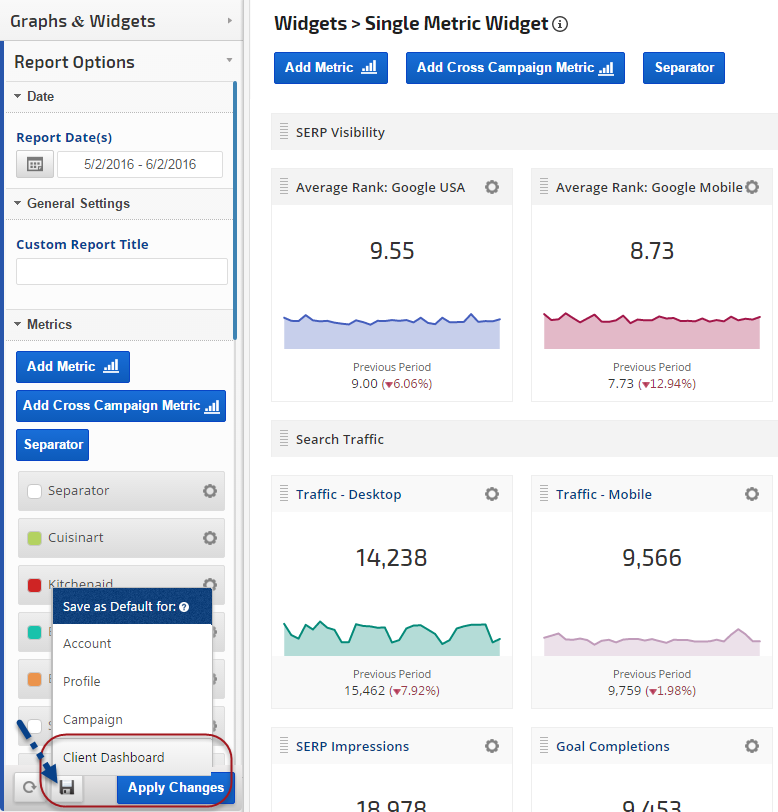Viewport: 778px width, 812px height.
Task: Click the calendar icon for Report Date
Action: (35, 165)
